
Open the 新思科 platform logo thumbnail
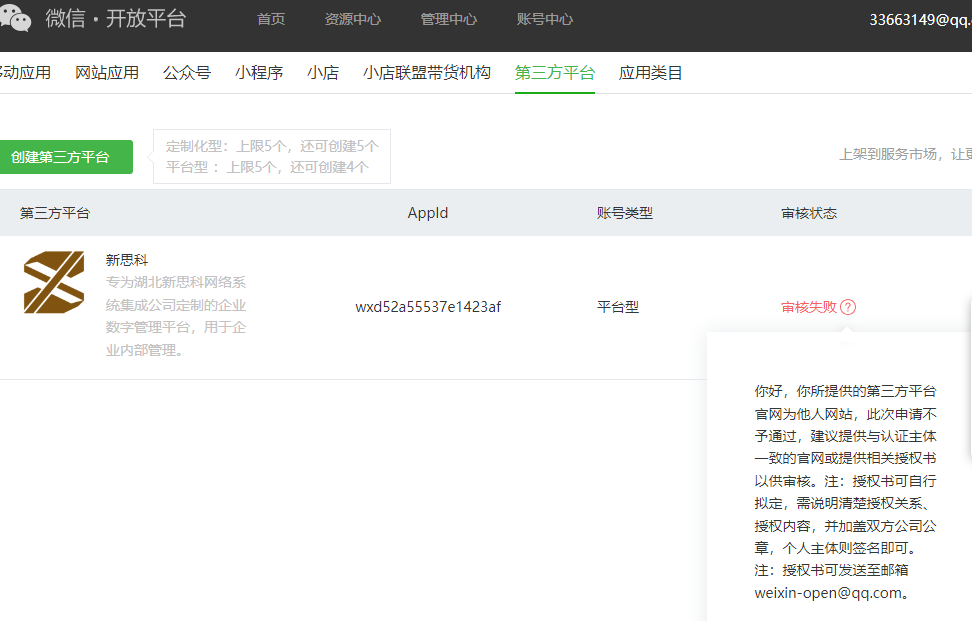54,282
